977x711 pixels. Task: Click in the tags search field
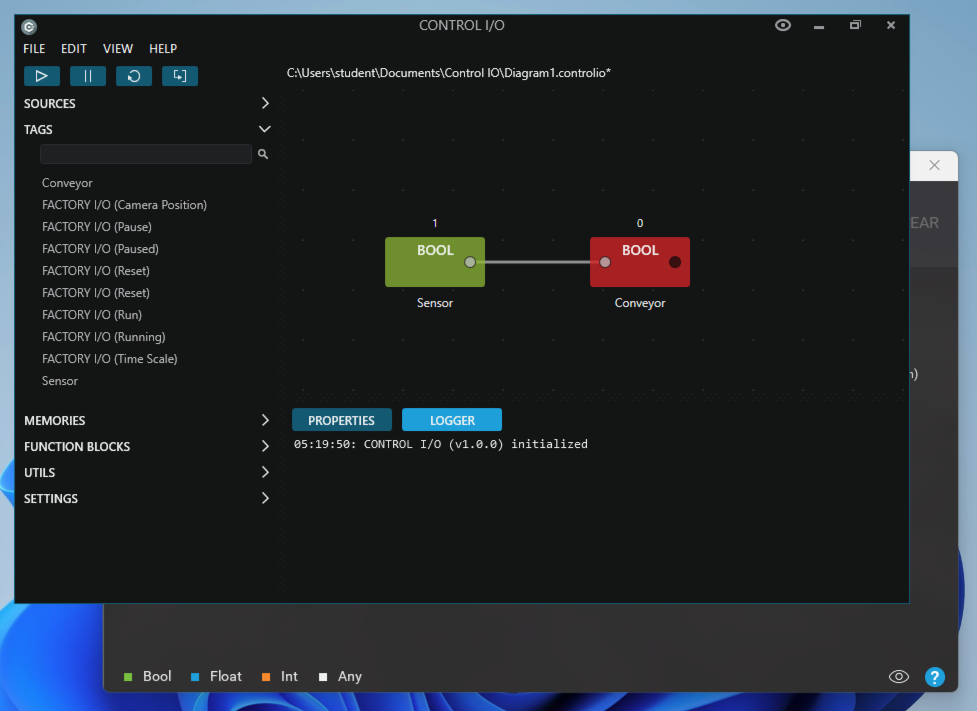click(146, 154)
